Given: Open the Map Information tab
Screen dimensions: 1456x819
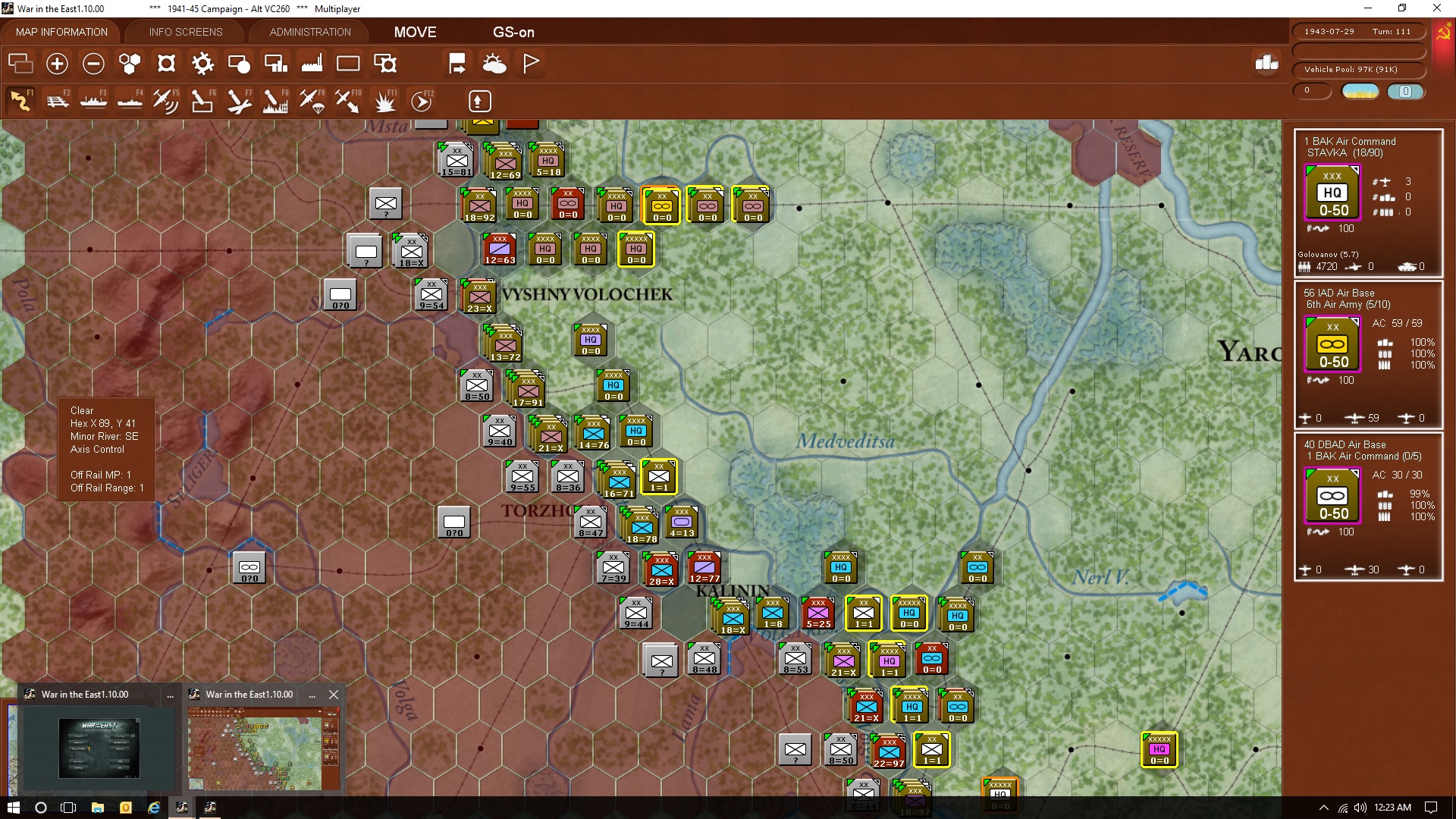Looking at the screenshot, I should pyautogui.click(x=61, y=32).
